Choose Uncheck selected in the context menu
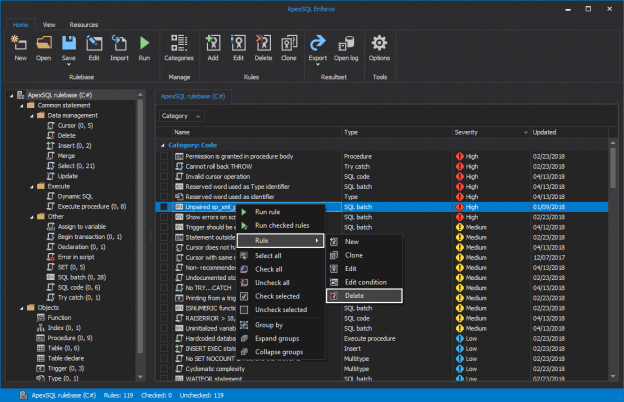The image size is (624, 402). click(x=281, y=310)
